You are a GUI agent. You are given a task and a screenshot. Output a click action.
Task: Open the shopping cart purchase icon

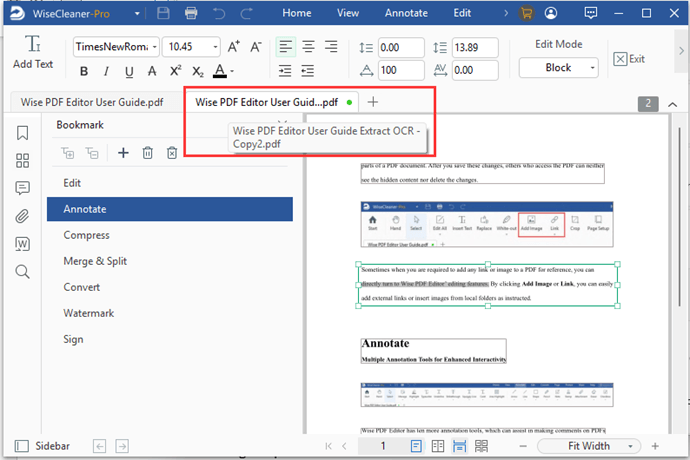tap(526, 13)
